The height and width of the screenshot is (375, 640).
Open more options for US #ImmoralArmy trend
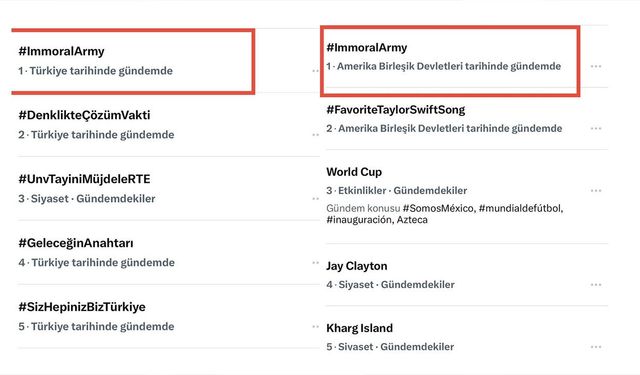pos(596,66)
